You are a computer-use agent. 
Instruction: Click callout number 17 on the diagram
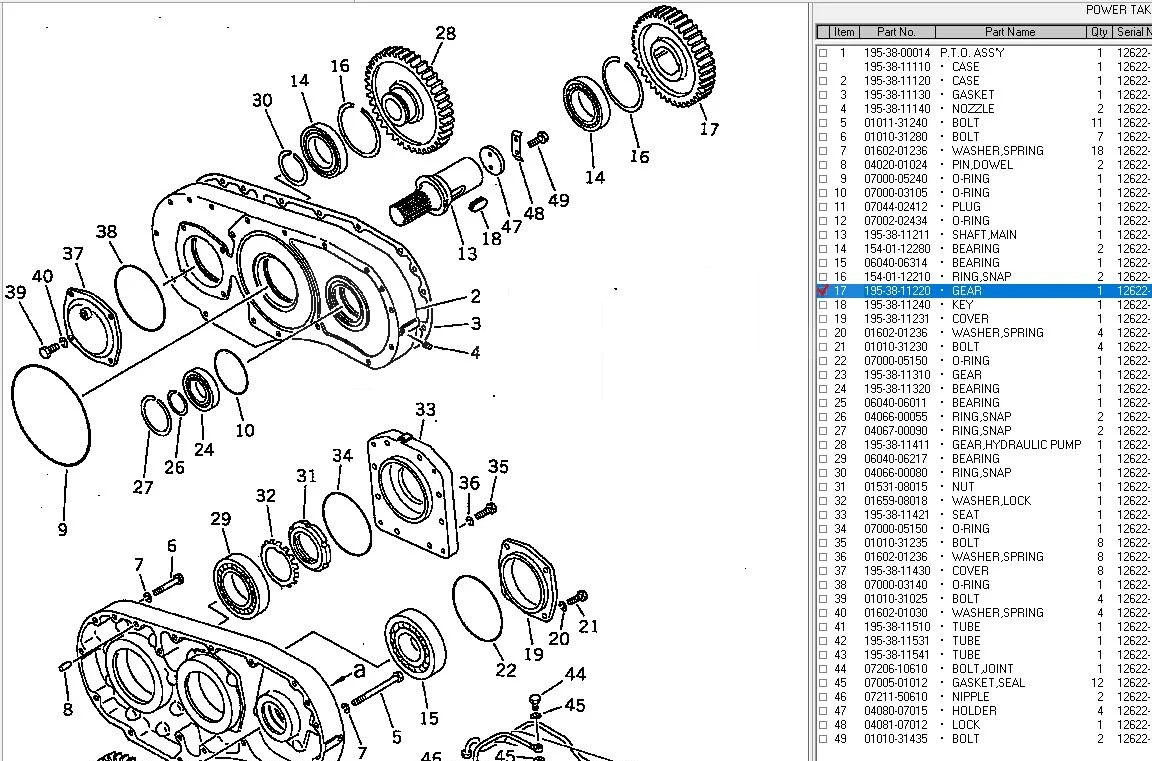[709, 129]
